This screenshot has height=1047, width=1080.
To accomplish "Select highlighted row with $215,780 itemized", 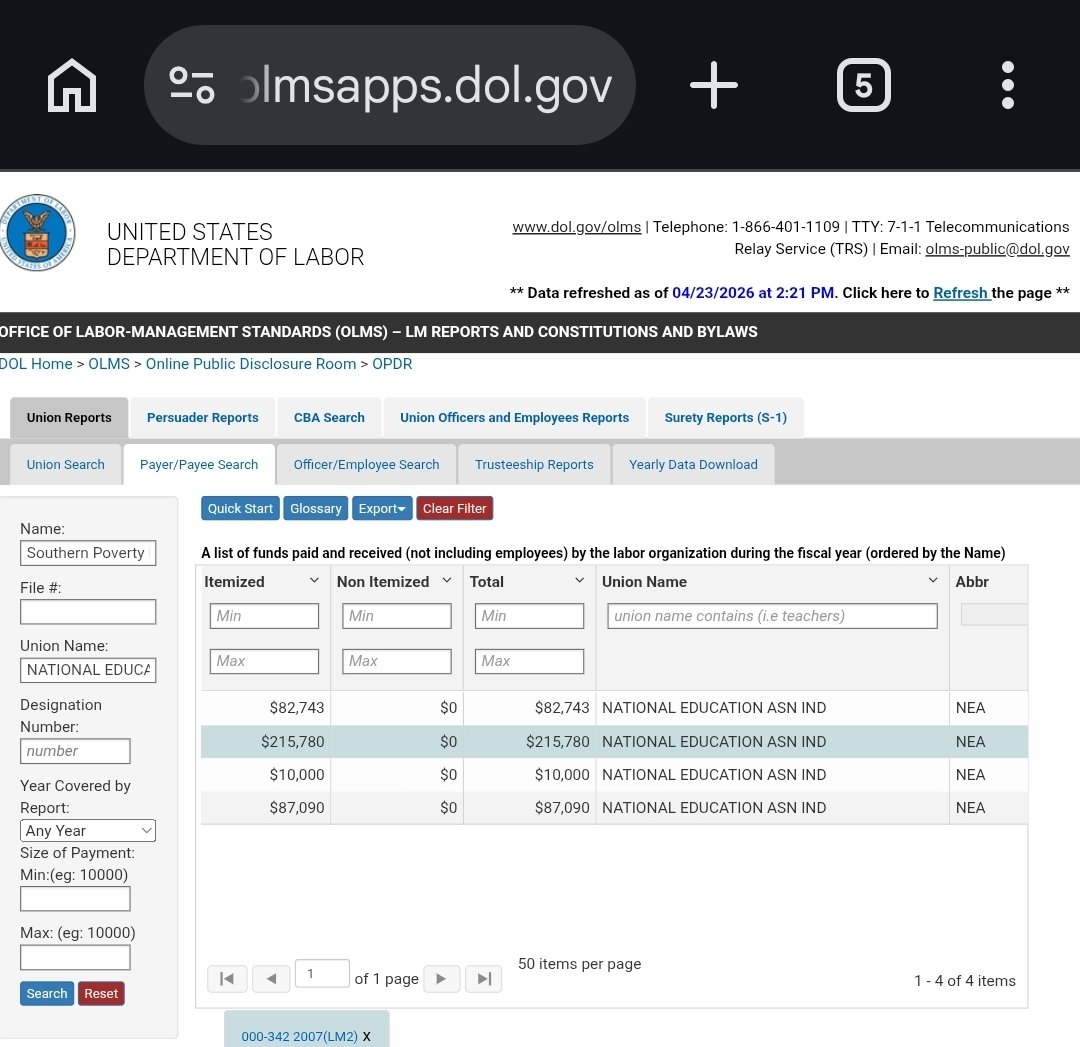I will pos(614,741).
